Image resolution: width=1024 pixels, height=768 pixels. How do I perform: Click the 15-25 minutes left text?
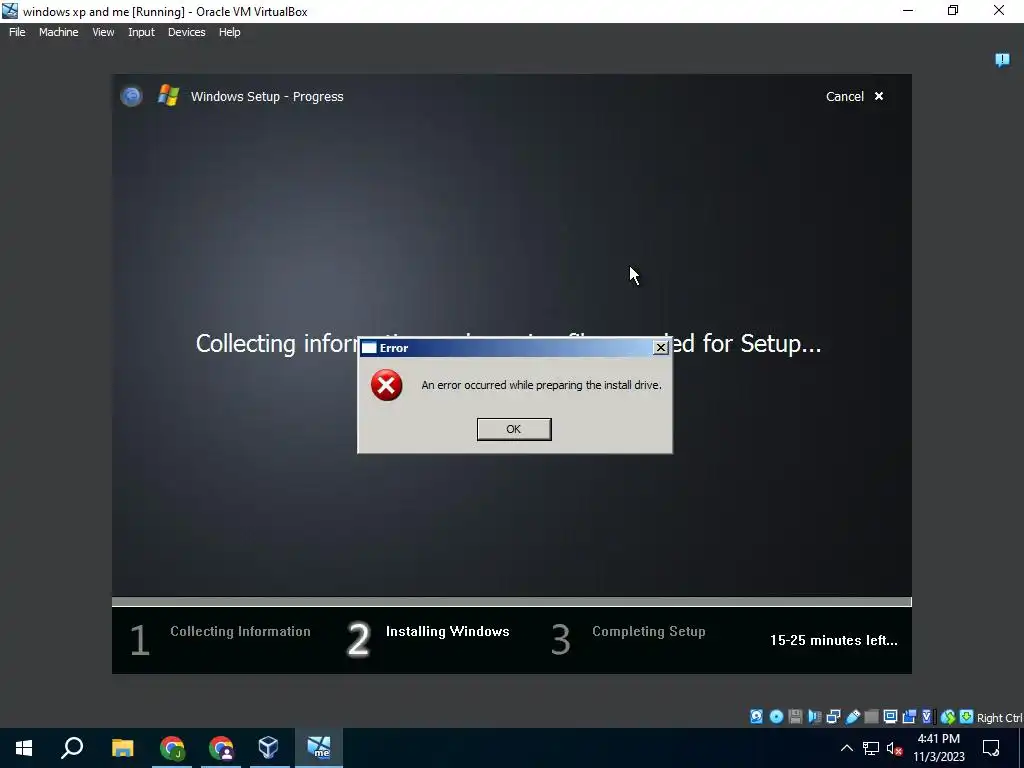[833, 640]
